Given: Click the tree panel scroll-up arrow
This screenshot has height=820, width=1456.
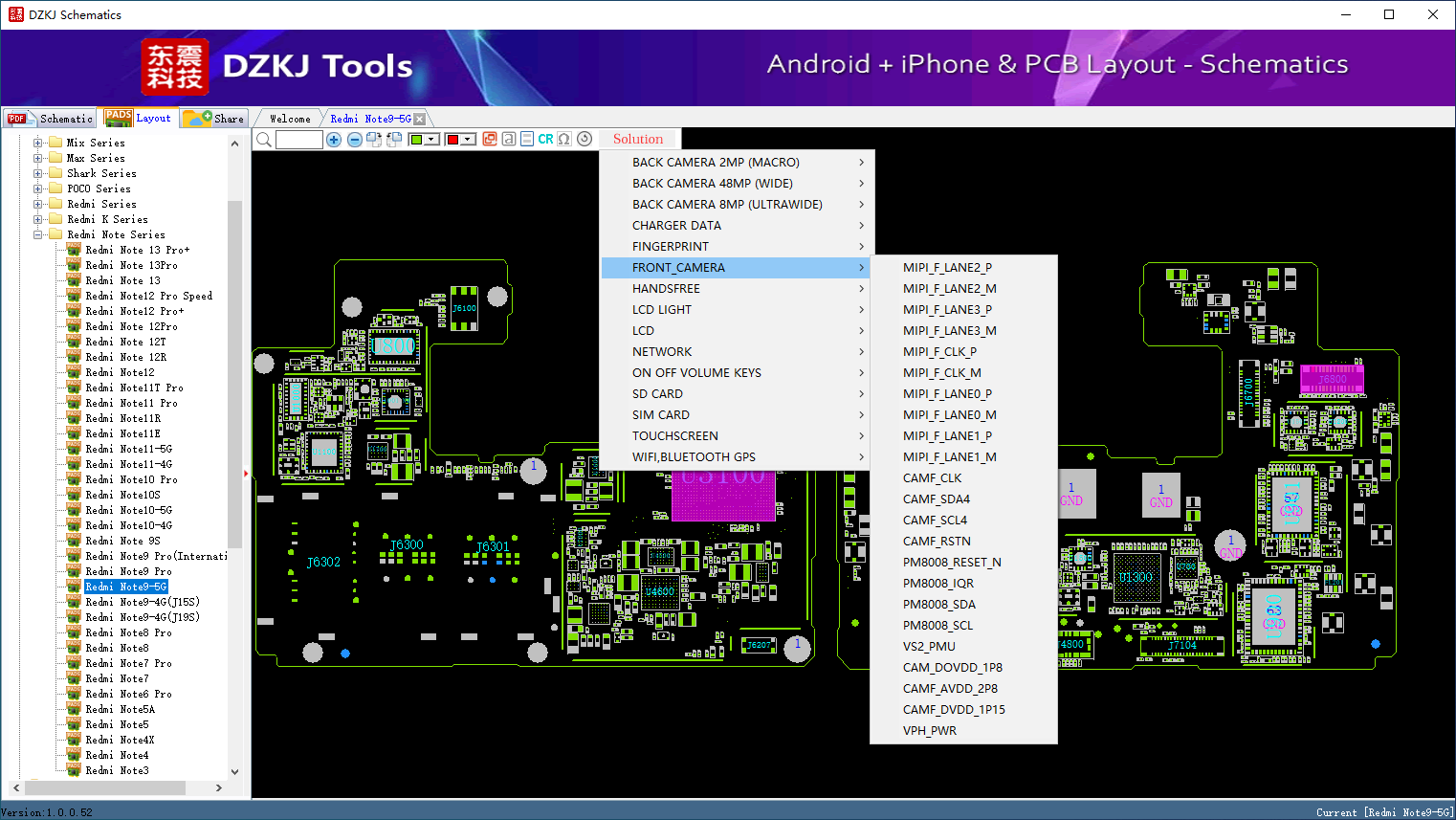Looking at the screenshot, I should [235, 144].
